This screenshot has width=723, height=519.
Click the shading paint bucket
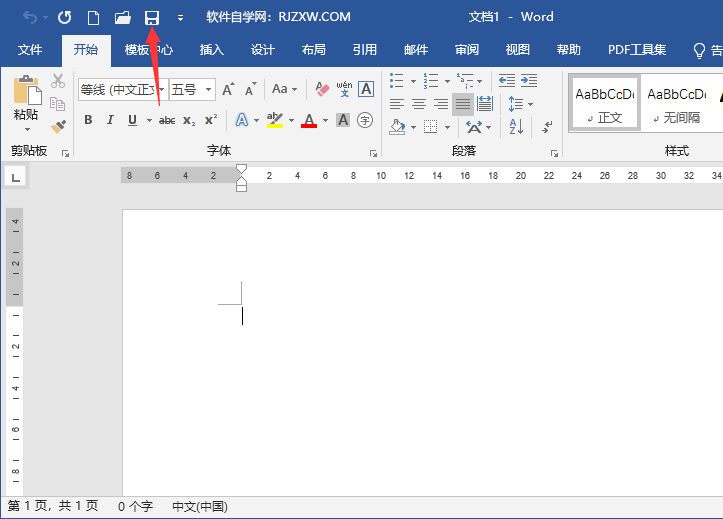[397, 127]
